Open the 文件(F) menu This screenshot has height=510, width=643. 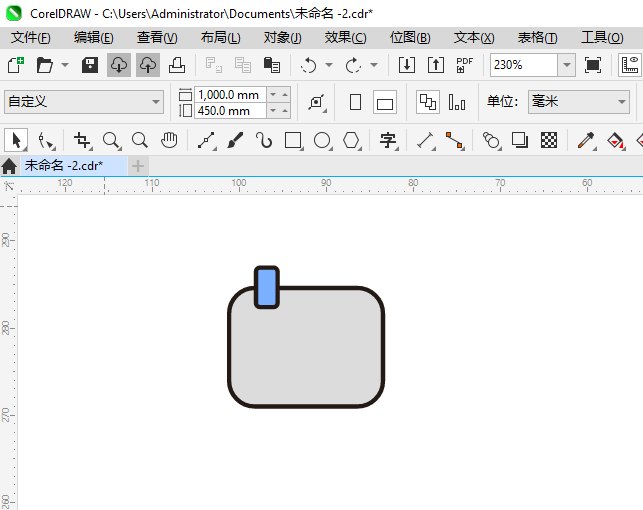tap(30, 37)
